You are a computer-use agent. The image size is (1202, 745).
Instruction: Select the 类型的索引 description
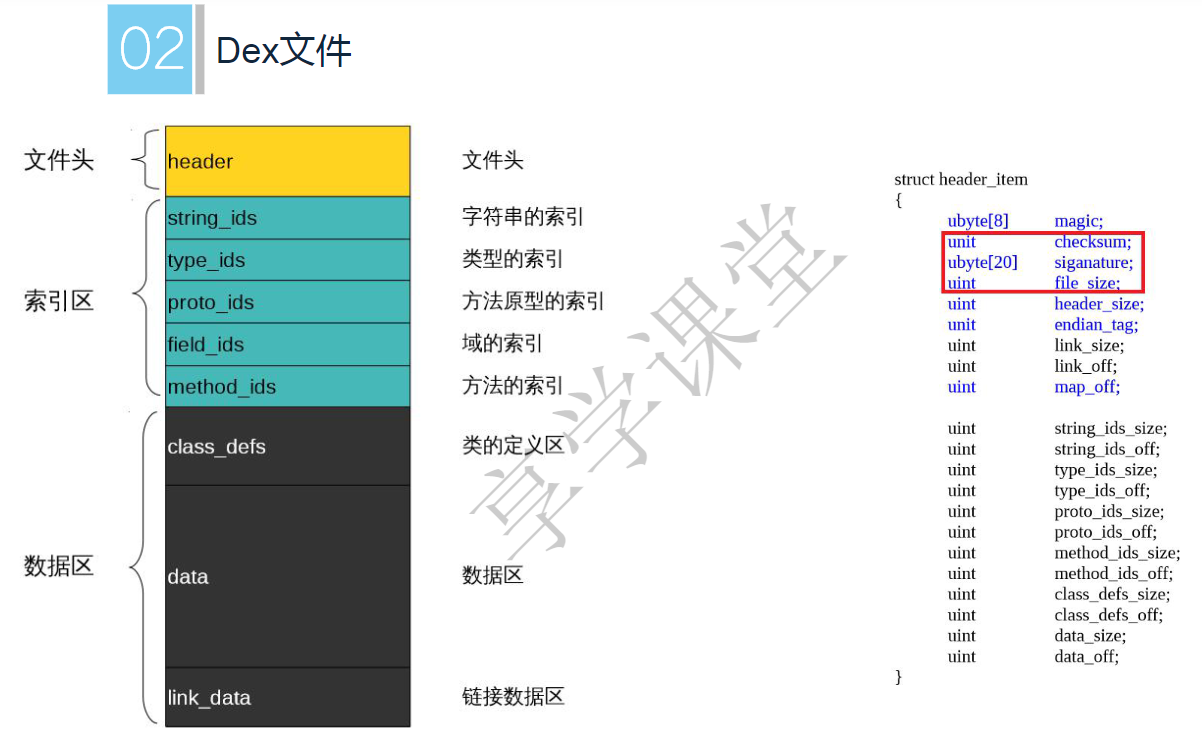(x=513, y=259)
